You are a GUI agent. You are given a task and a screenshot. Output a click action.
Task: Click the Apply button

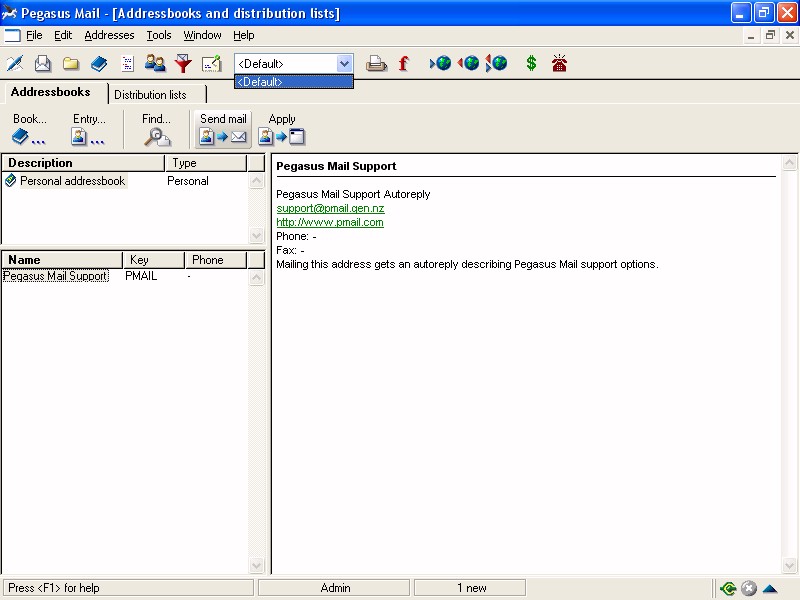282,129
